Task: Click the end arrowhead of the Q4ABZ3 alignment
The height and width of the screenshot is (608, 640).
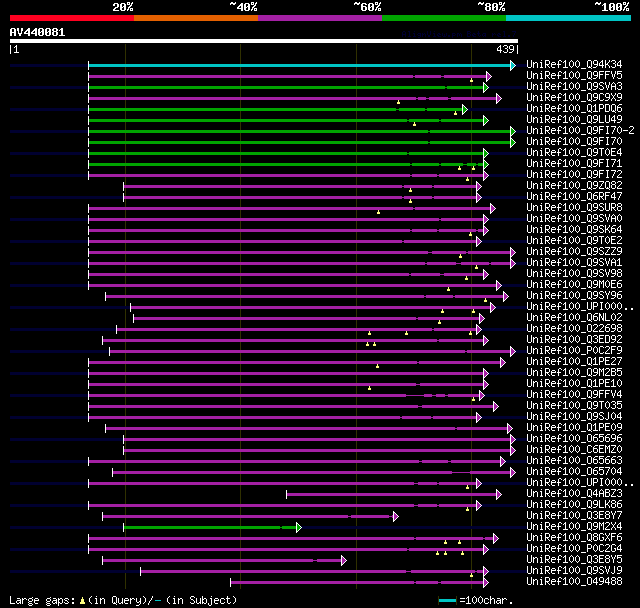Action: coord(499,495)
